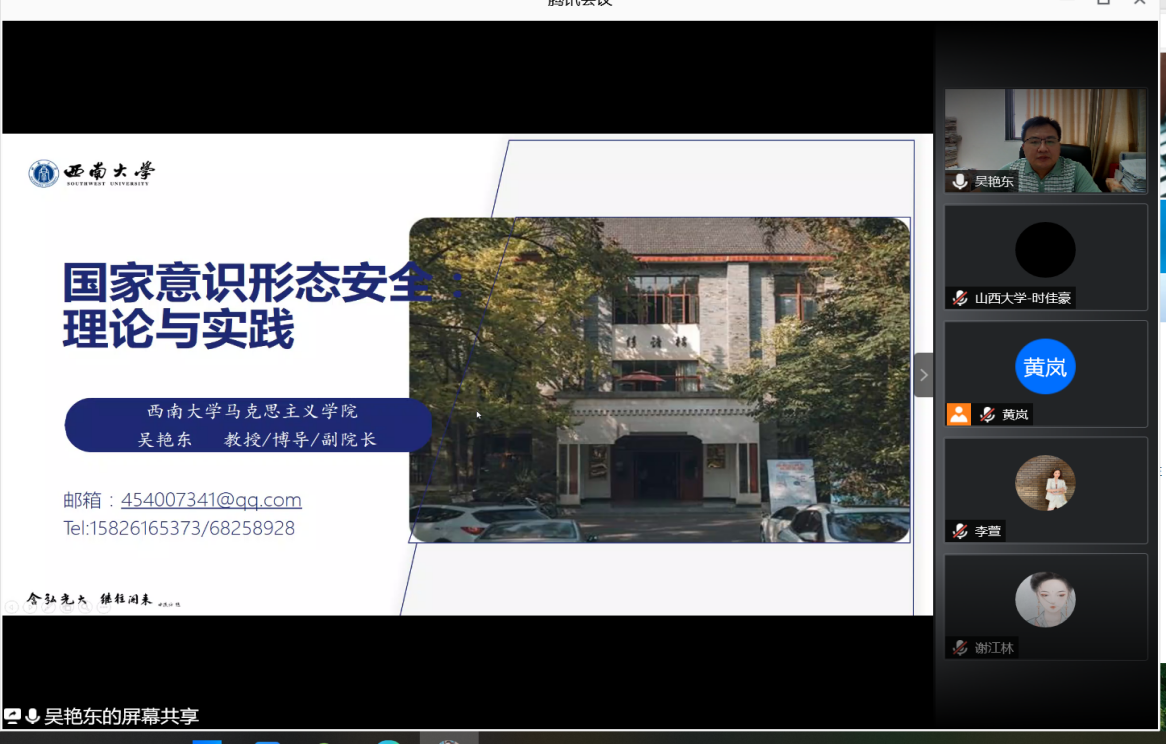This screenshot has height=744, width=1166.
Task: Click the screen share icon at bottom left
Action: [x=13, y=716]
